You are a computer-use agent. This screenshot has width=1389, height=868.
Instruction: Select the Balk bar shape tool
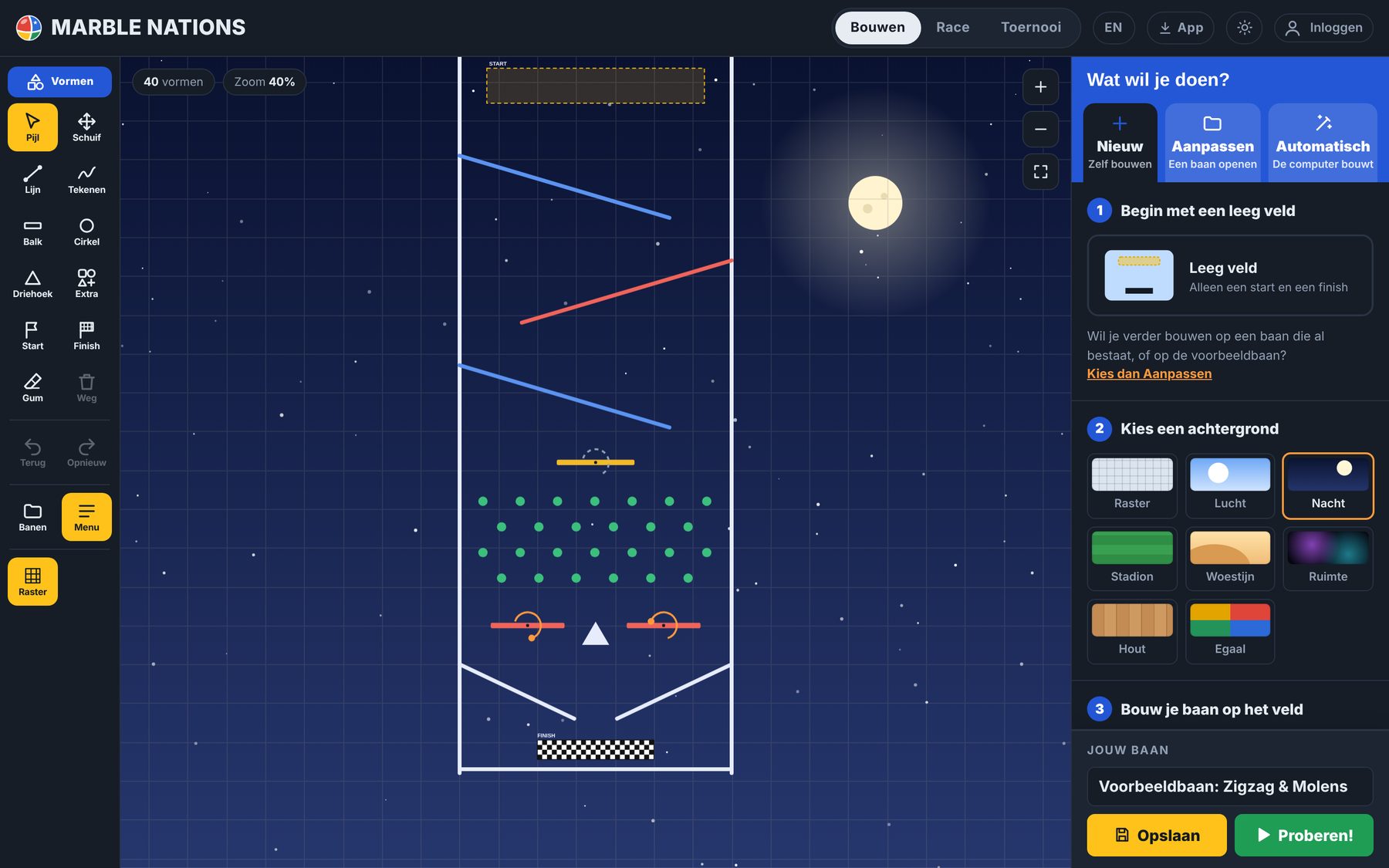(32, 231)
